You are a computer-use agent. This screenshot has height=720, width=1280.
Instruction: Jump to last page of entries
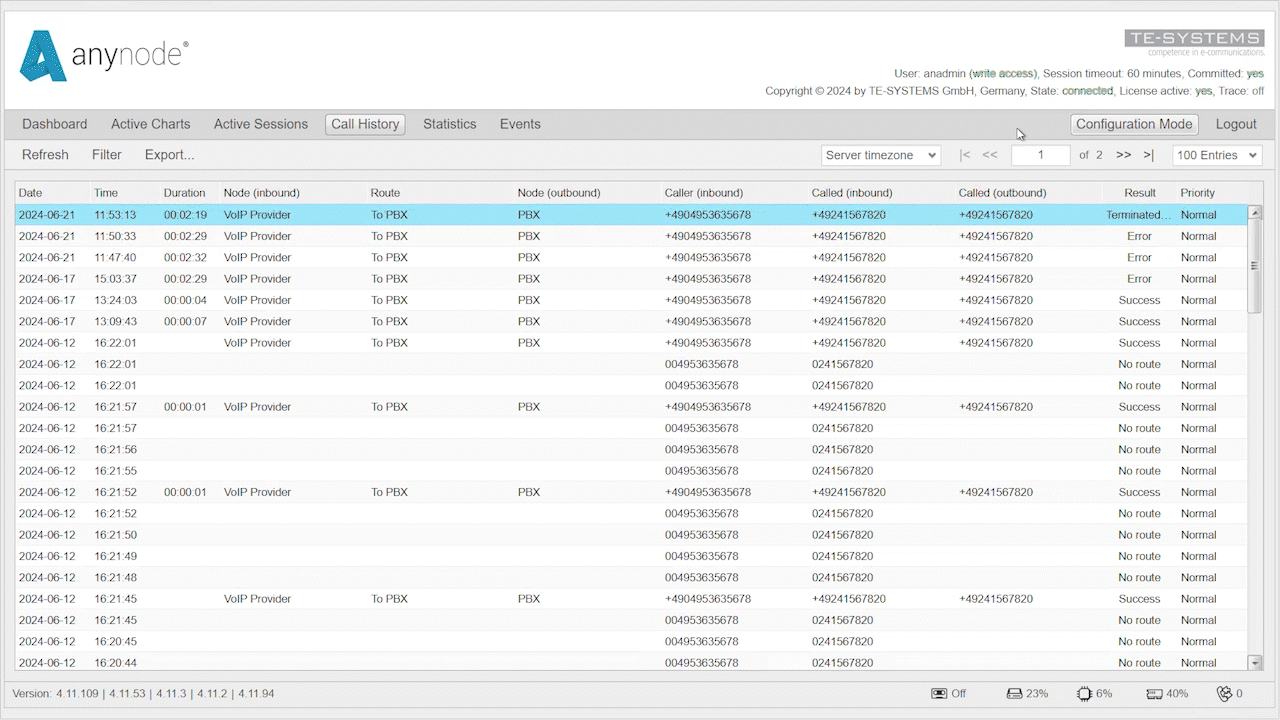point(1149,155)
